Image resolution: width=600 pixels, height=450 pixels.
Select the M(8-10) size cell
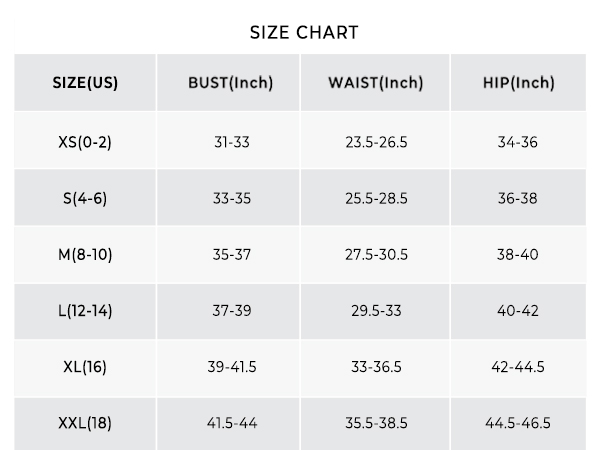[x=85, y=254]
